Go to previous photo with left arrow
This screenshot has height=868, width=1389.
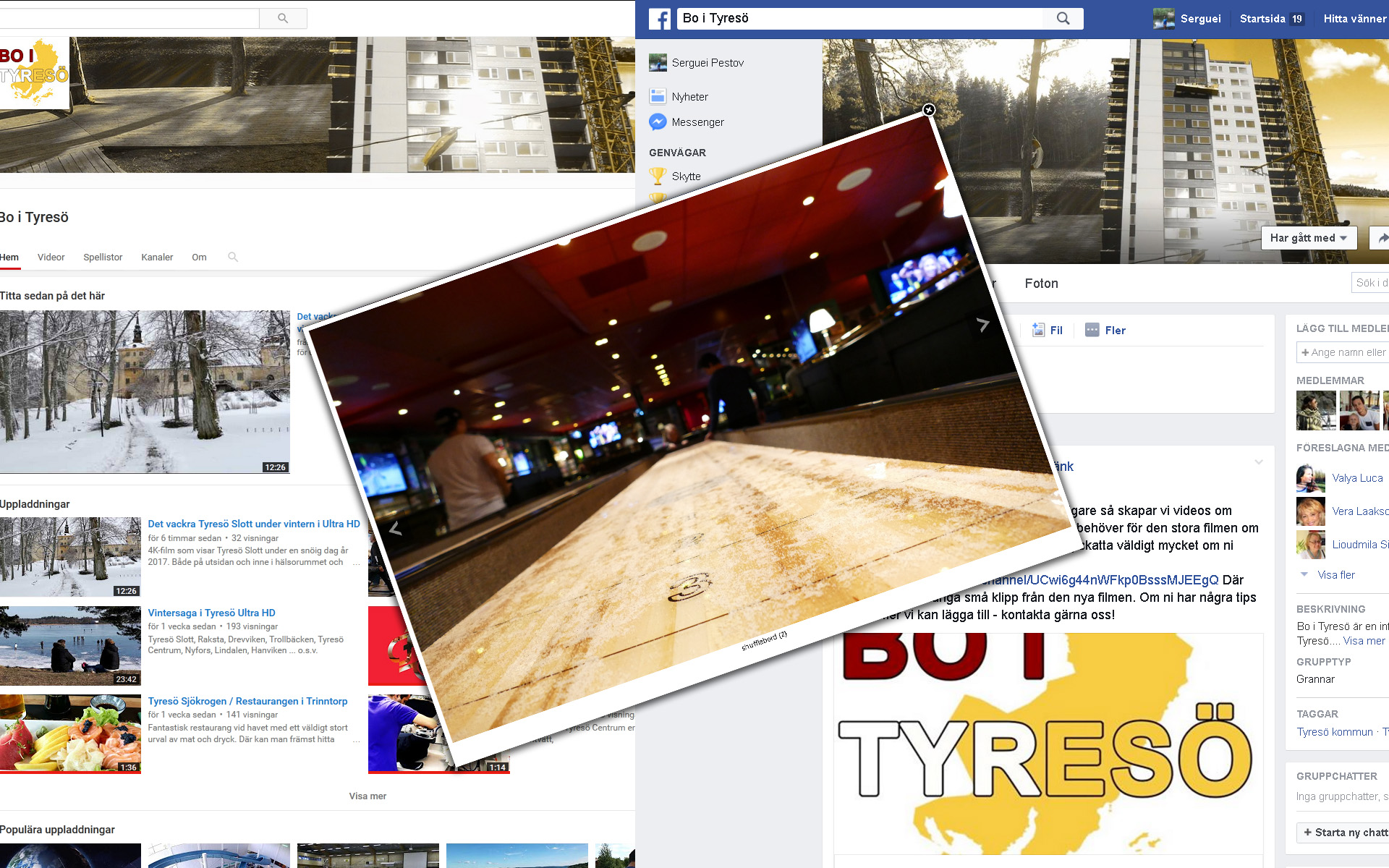pyautogui.click(x=395, y=529)
